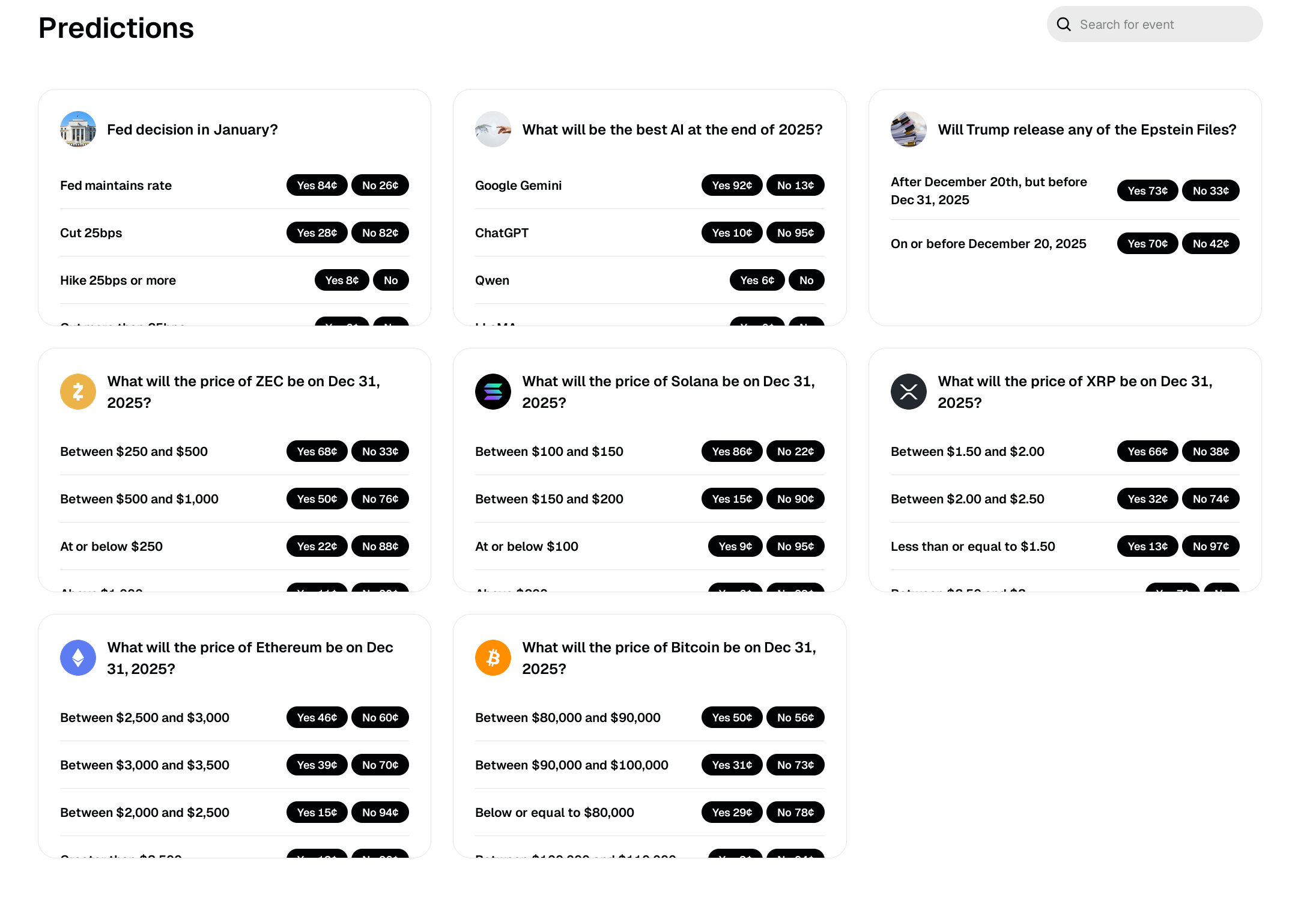Click the Solana logo icon
The image size is (1316, 898).
pos(493,392)
